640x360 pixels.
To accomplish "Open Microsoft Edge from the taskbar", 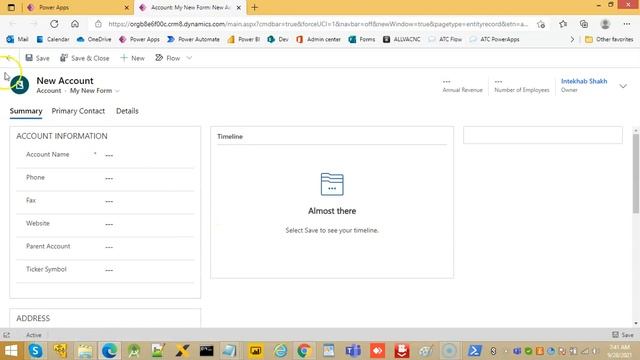I will click(x=109, y=351).
